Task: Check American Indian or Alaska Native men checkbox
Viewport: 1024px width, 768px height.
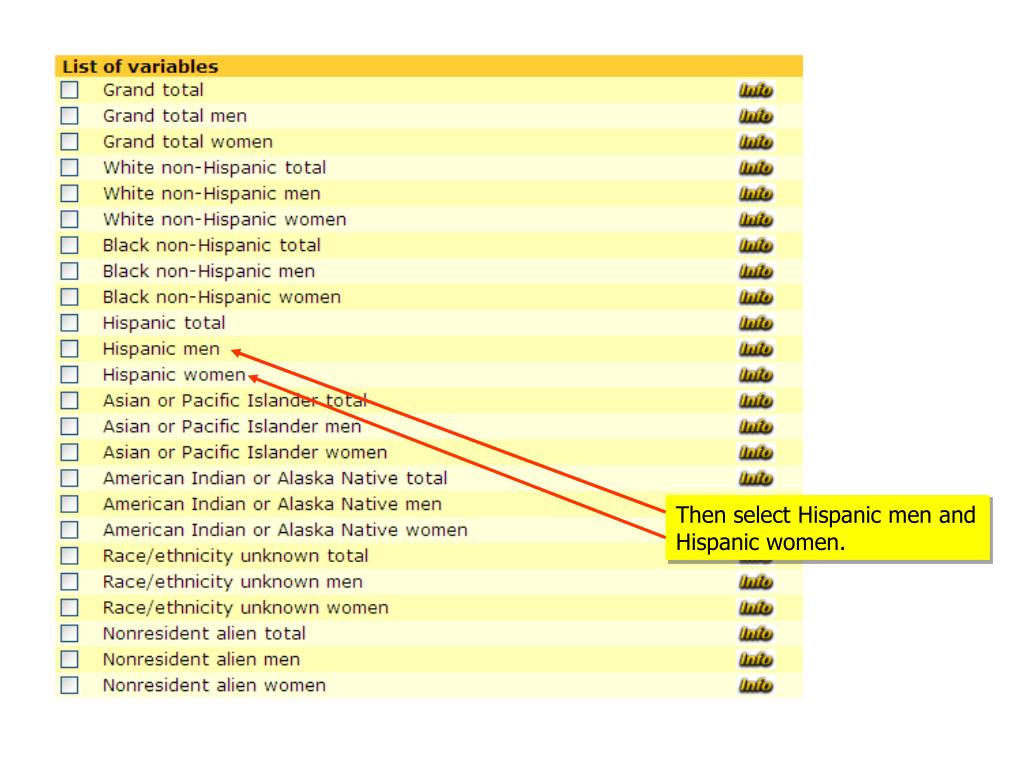Action: 69,504
